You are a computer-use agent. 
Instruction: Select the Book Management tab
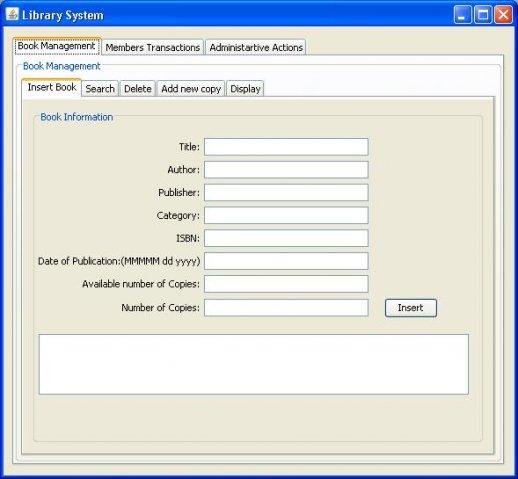(x=57, y=46)
